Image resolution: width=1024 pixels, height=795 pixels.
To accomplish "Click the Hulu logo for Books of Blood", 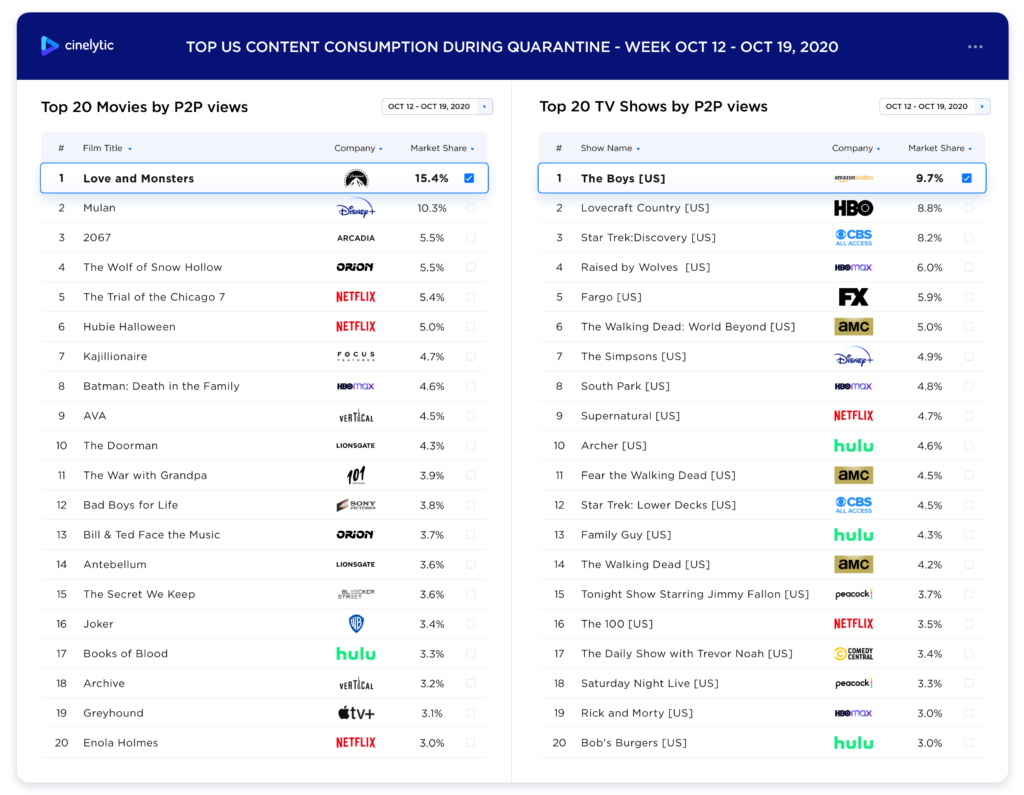I will click(x=356, y=653).
